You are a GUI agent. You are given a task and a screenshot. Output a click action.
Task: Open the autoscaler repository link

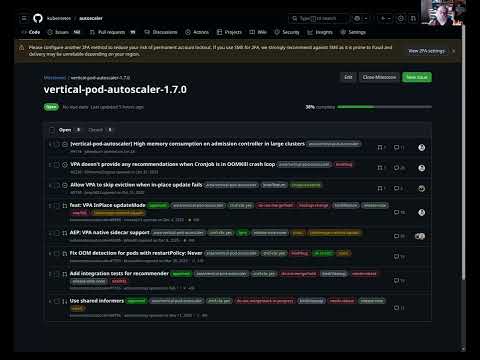pos(91,18)
